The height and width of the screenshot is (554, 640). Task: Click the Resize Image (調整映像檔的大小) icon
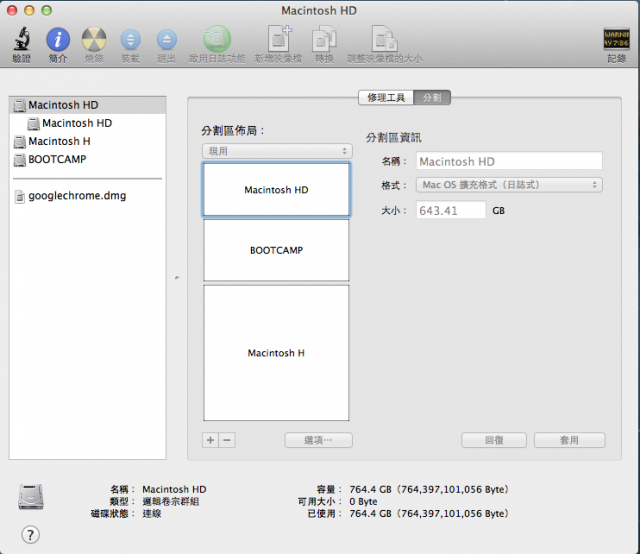(384, 39)
